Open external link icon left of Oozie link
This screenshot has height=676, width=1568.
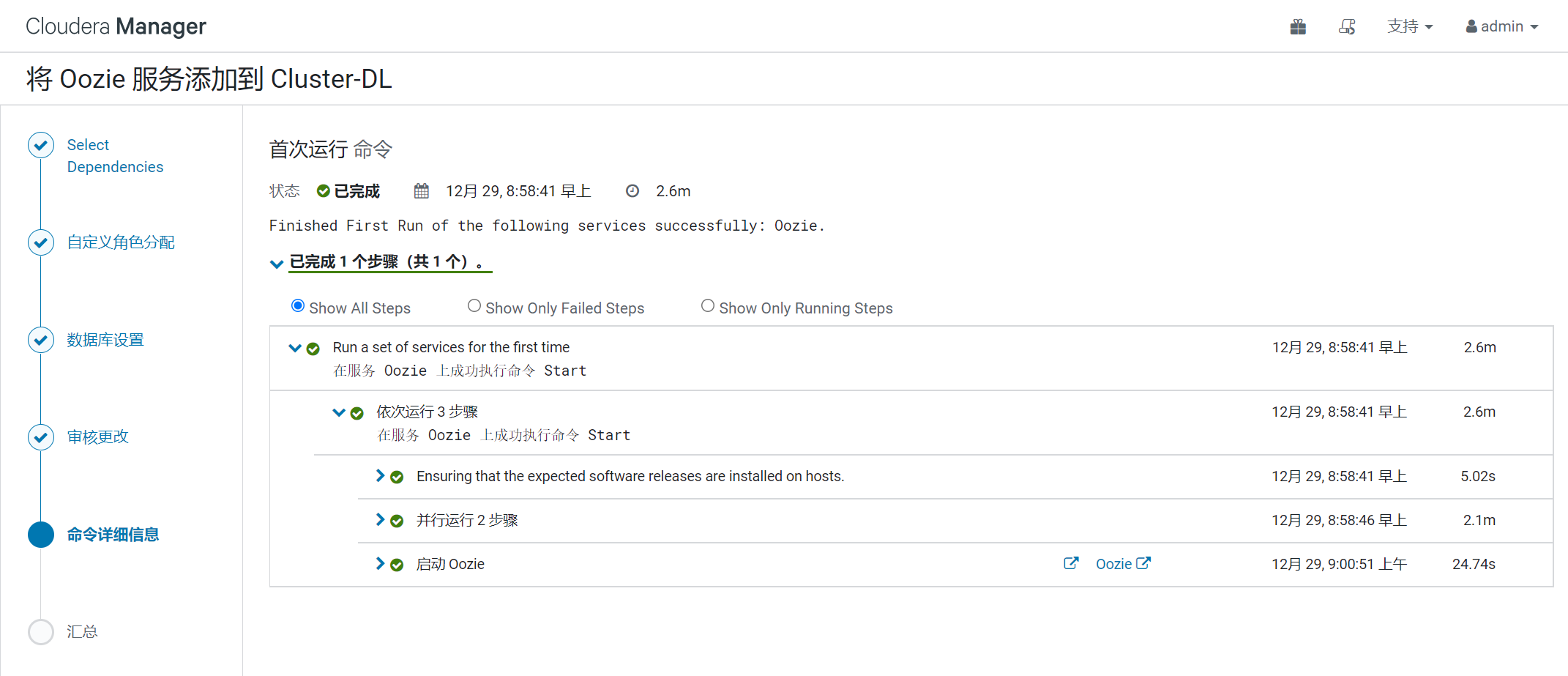pyautogui.click(x=1071, y=563)
